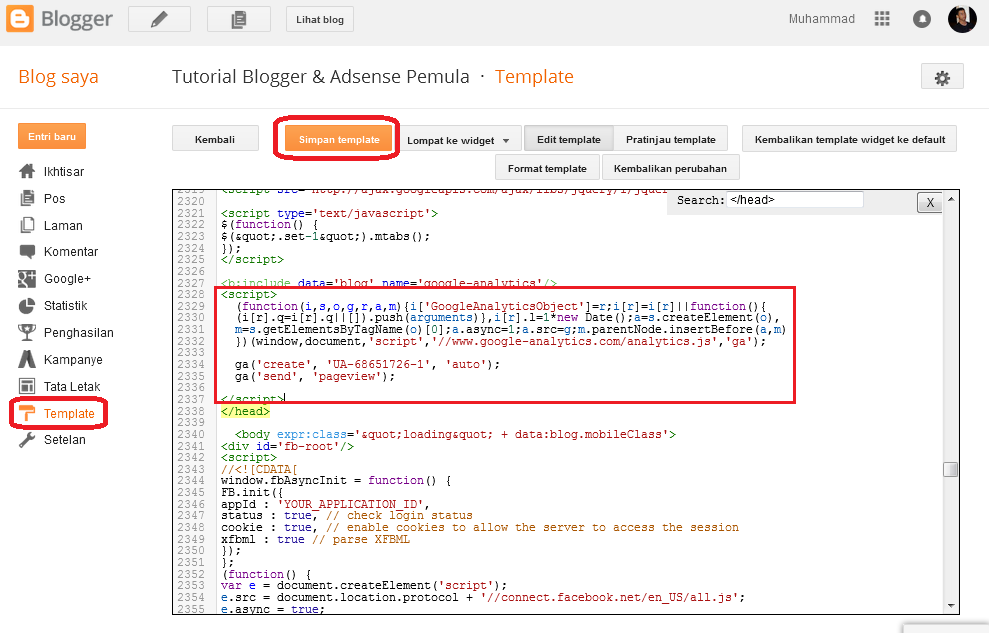Screen dimensions: 989x633
Task: Click Blog saya link
Action: pos(59,77)
